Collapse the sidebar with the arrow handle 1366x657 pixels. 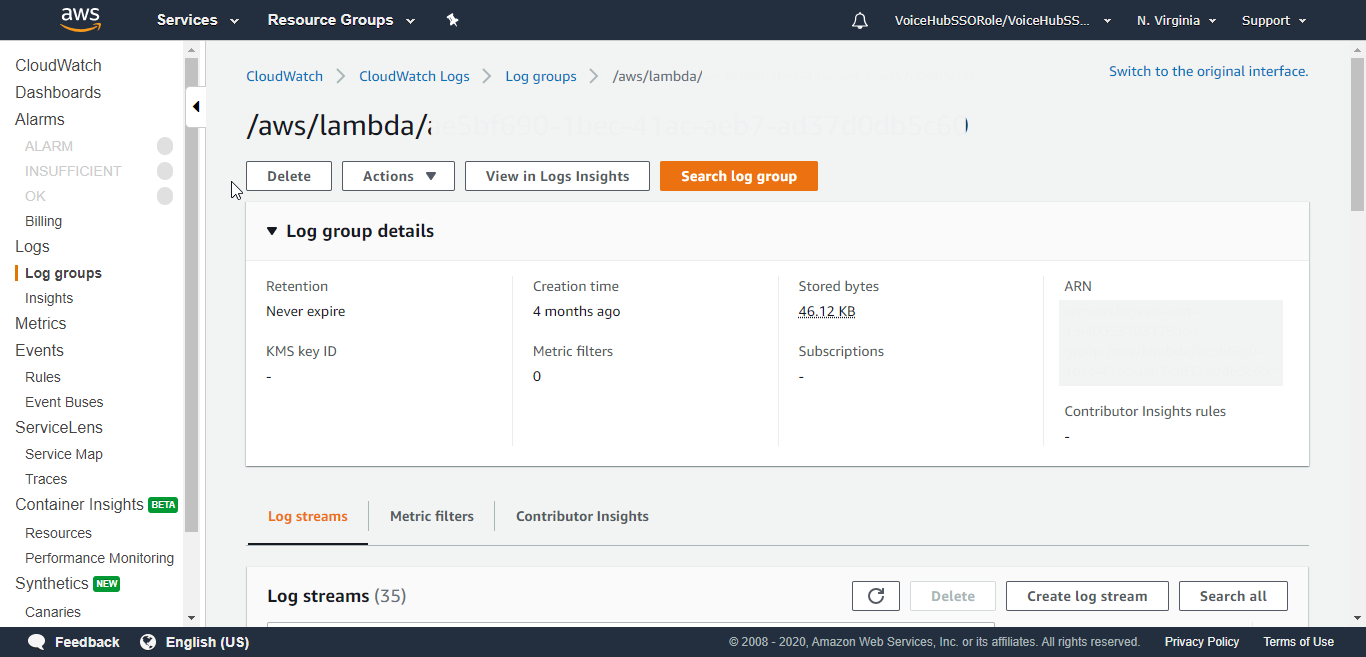[x=196, y=106]
